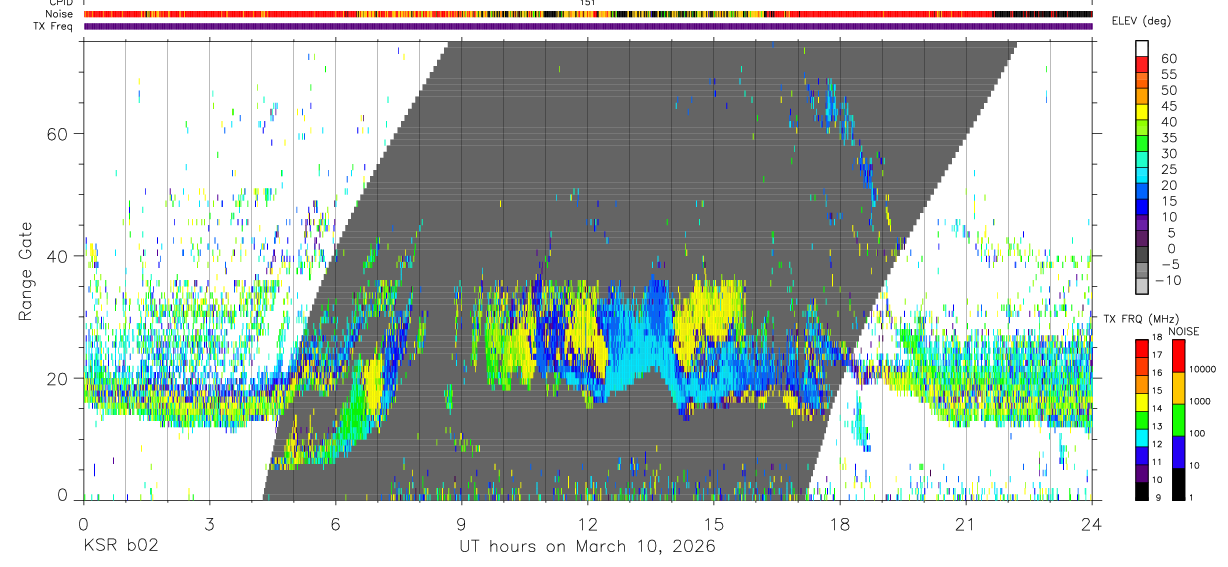Click the '25' label on ELEV colorbar
This screenshot has width=1228, height=567.
pyautogui.click(x=1168, y=169)
